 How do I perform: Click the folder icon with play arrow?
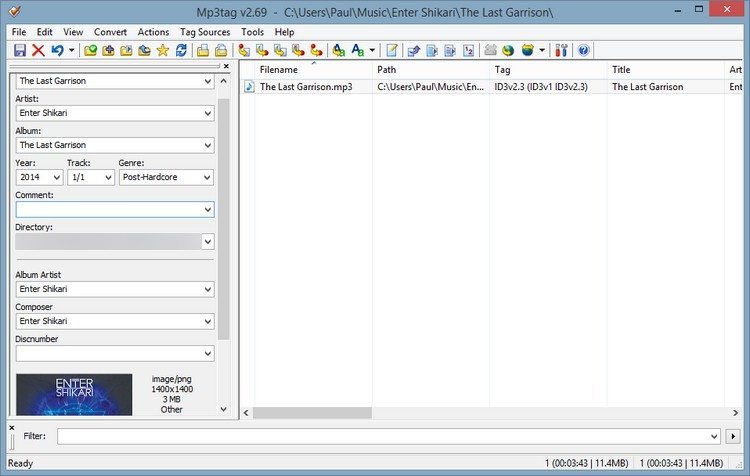point(126,50)
